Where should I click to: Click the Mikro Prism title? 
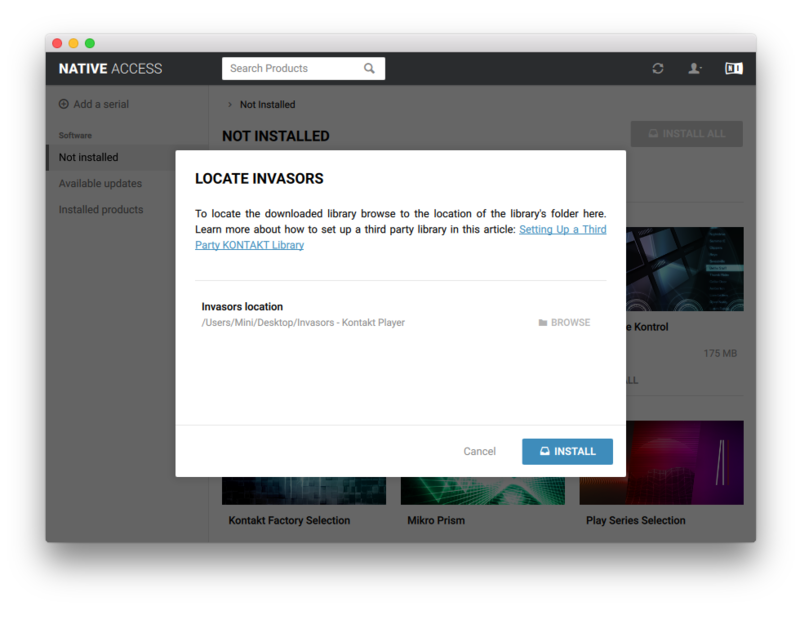(436, 520)
